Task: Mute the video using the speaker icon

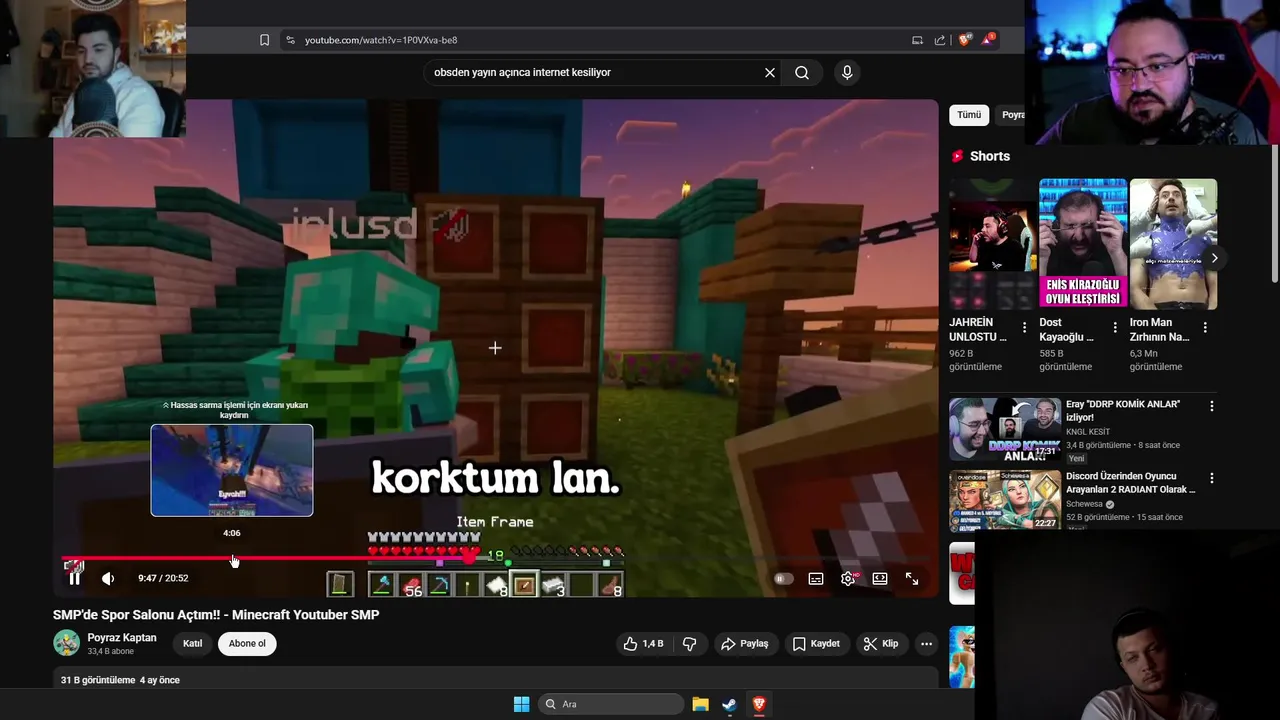Action: pos(108,578)
